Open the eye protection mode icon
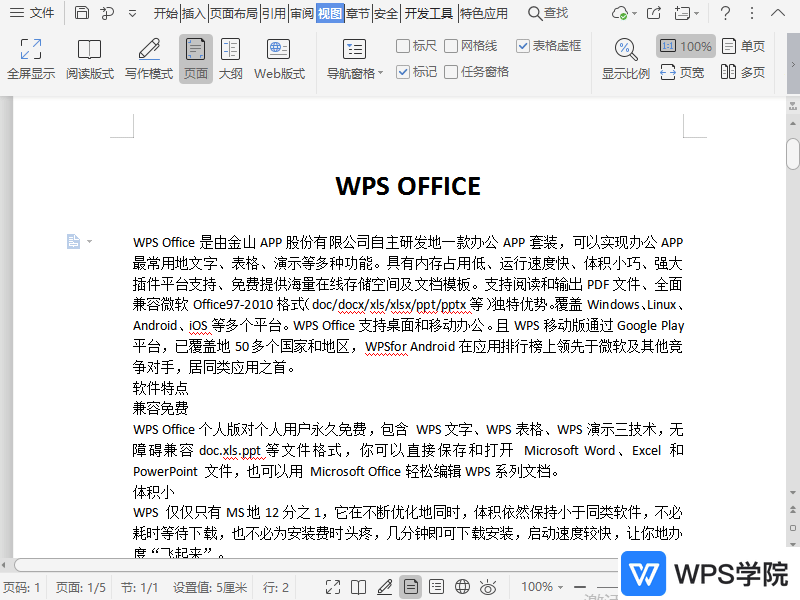800x600 pixels. [x=487, y=588]
